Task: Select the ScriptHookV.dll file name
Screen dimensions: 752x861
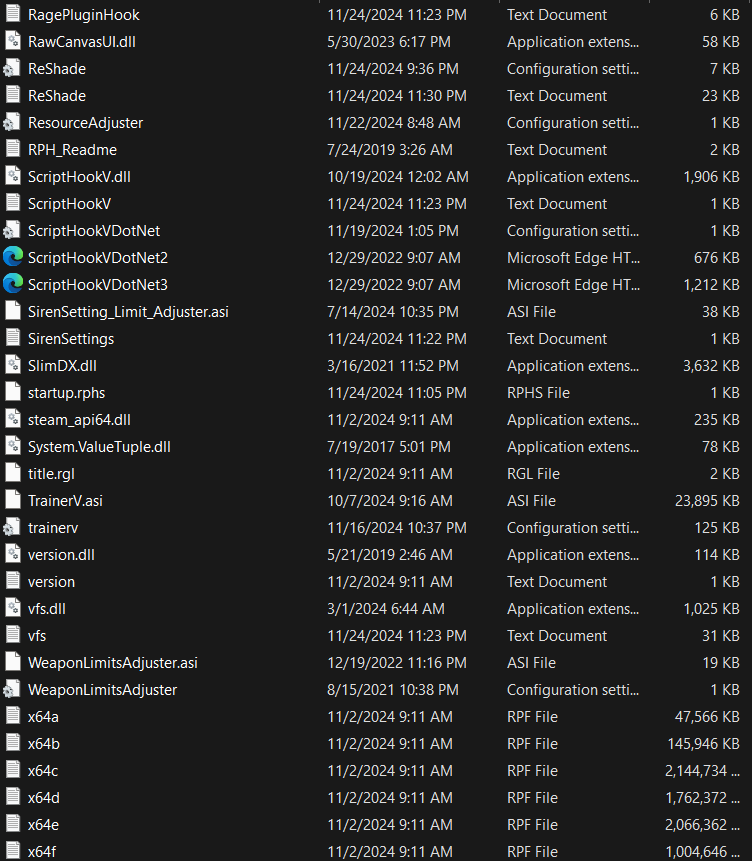Action: click(79, 176)
